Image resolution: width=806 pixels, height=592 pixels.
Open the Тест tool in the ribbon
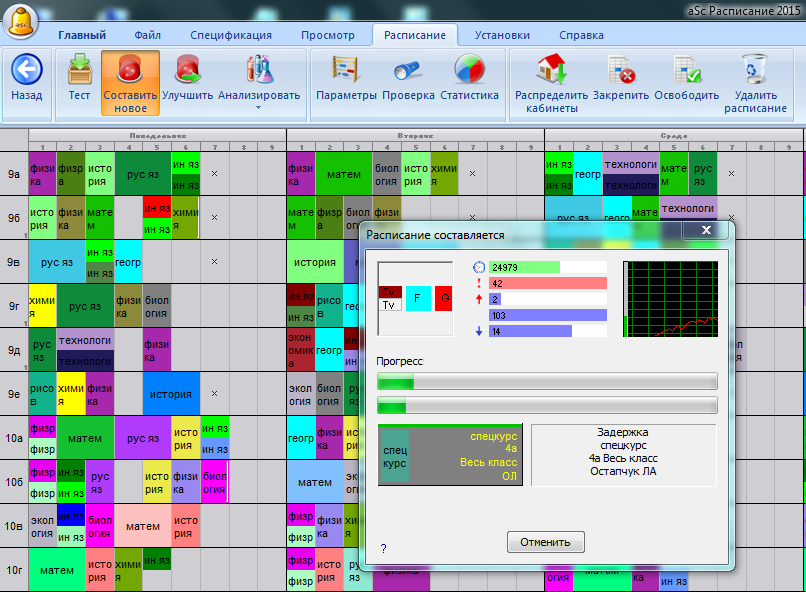tap(79, 70)
